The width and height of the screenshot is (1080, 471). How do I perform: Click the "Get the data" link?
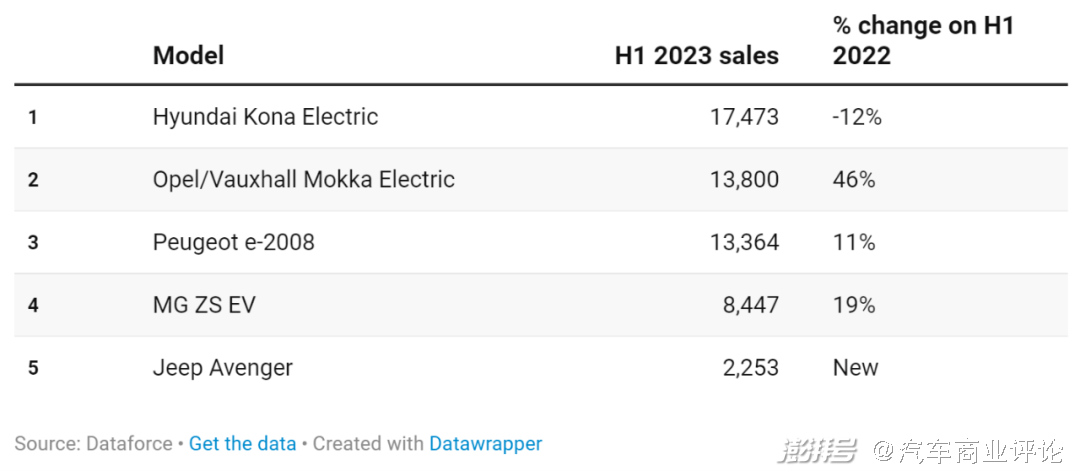point(242,444)
